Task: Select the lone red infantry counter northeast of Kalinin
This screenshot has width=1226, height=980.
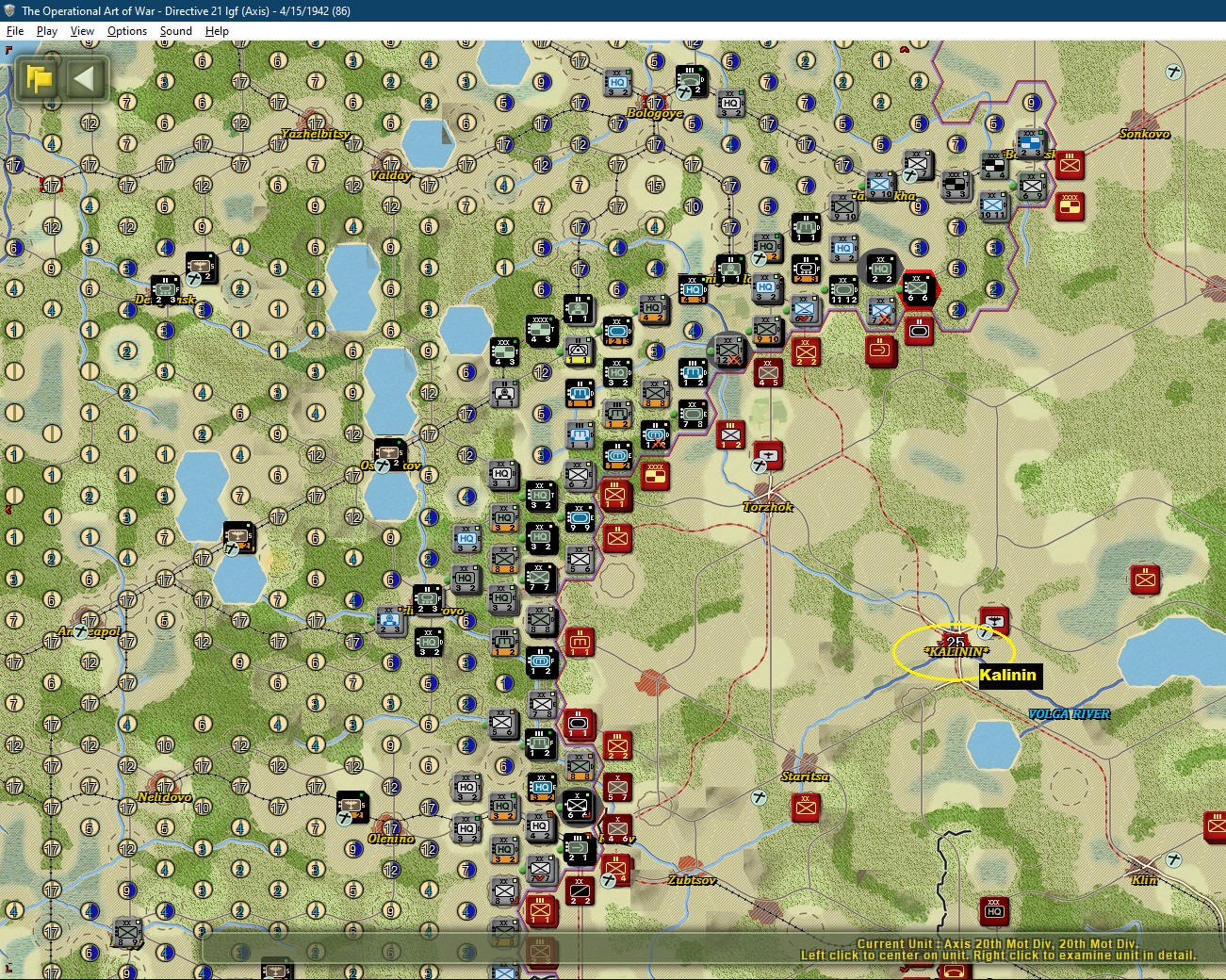Action: pyautogui.click(x=1145, y=580)
